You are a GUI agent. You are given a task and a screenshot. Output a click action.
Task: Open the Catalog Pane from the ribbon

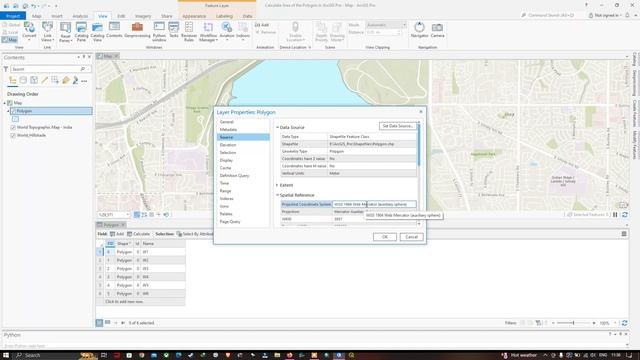[x=81, y=32]
